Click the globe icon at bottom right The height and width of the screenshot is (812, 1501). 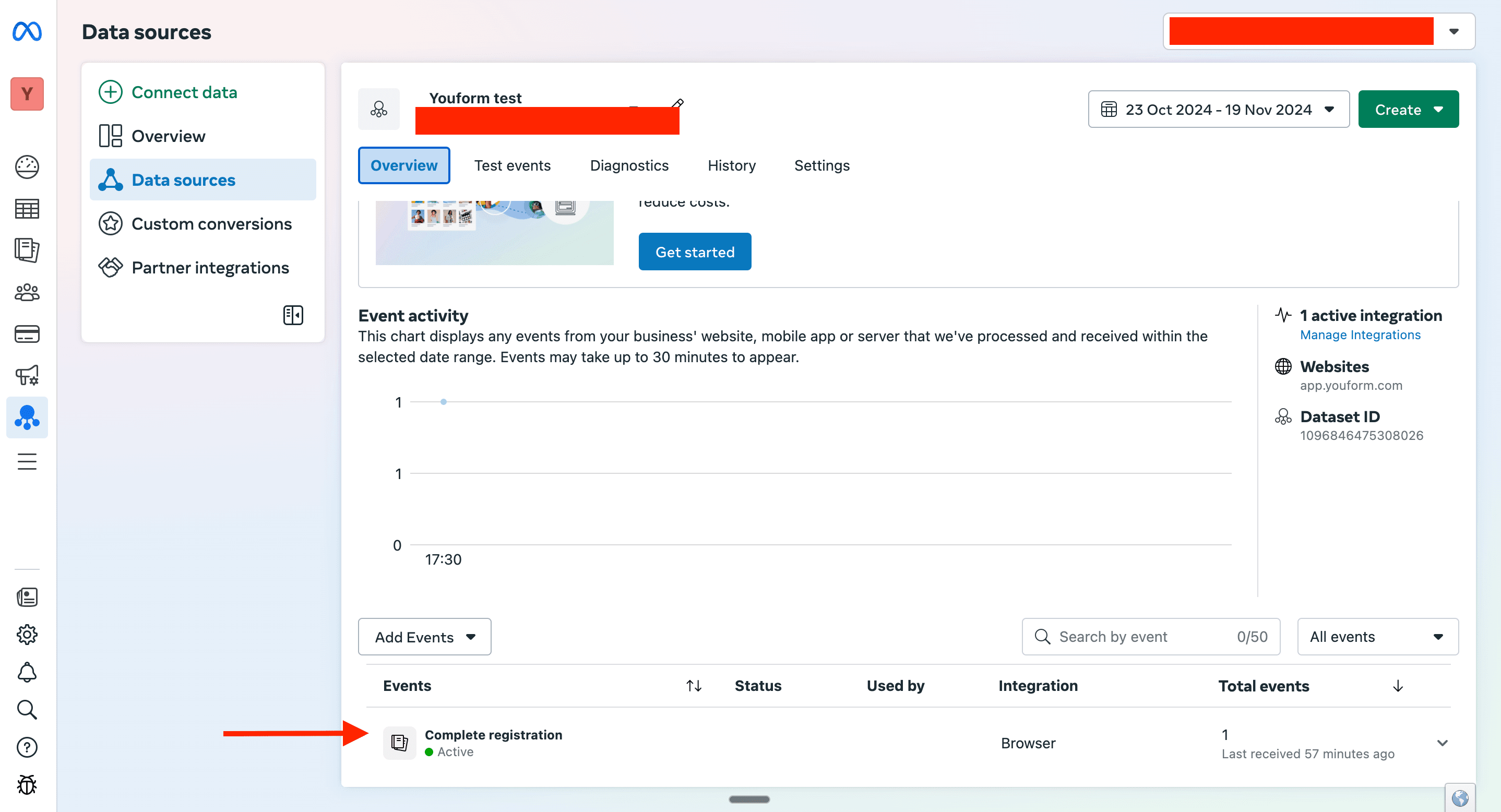pos(1460,797)
